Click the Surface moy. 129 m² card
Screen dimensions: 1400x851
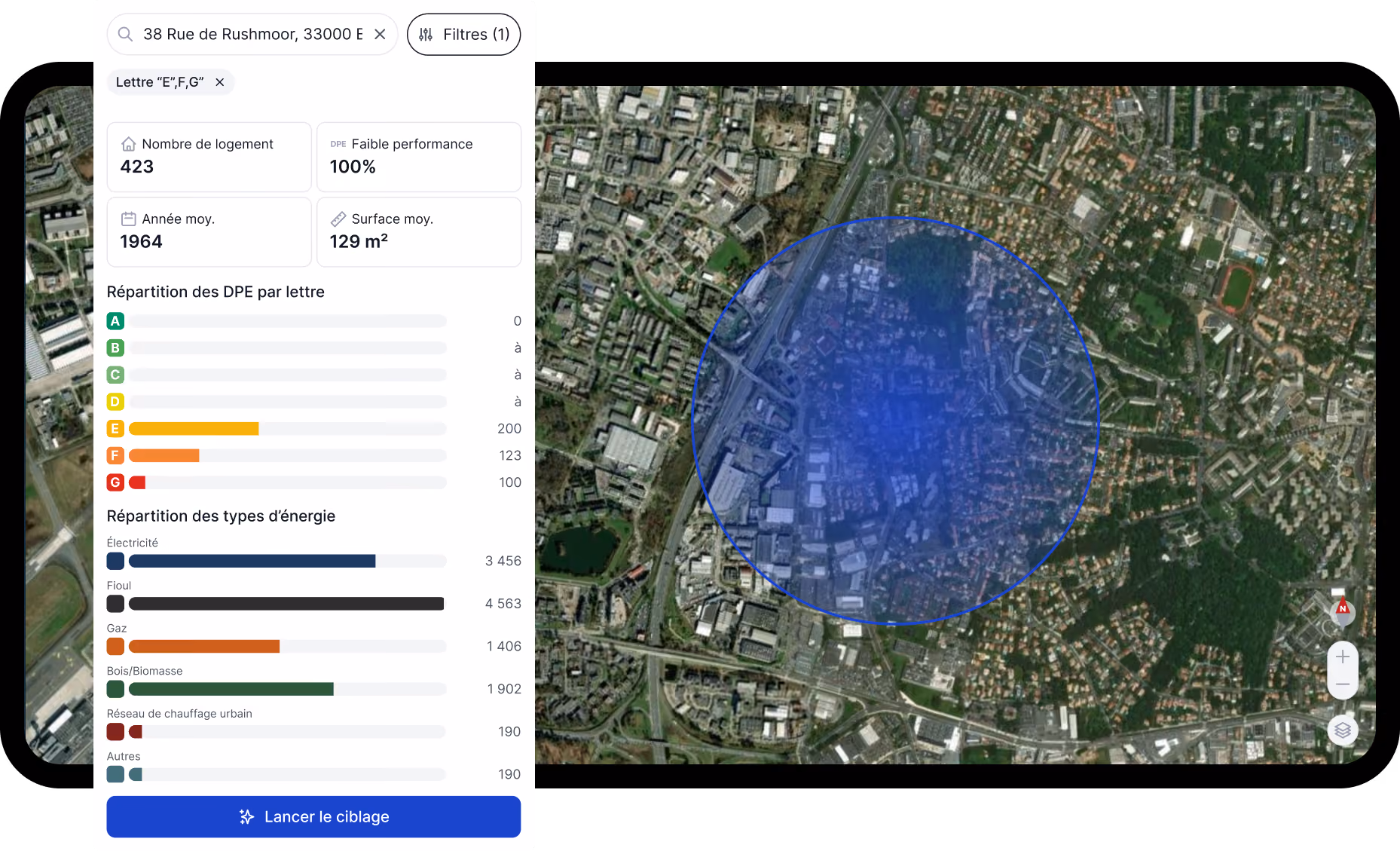[419, 232]
